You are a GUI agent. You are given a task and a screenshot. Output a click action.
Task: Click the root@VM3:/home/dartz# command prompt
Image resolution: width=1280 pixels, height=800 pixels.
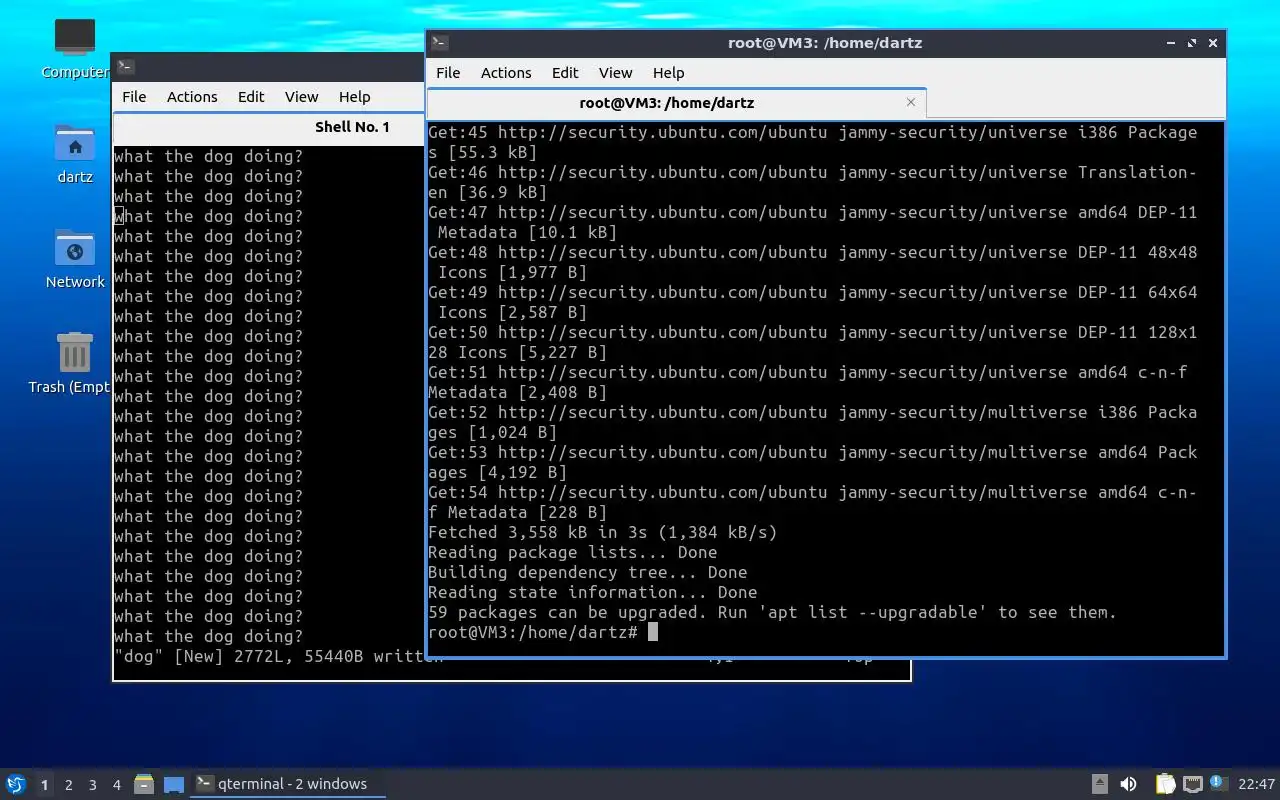(532, 632)
